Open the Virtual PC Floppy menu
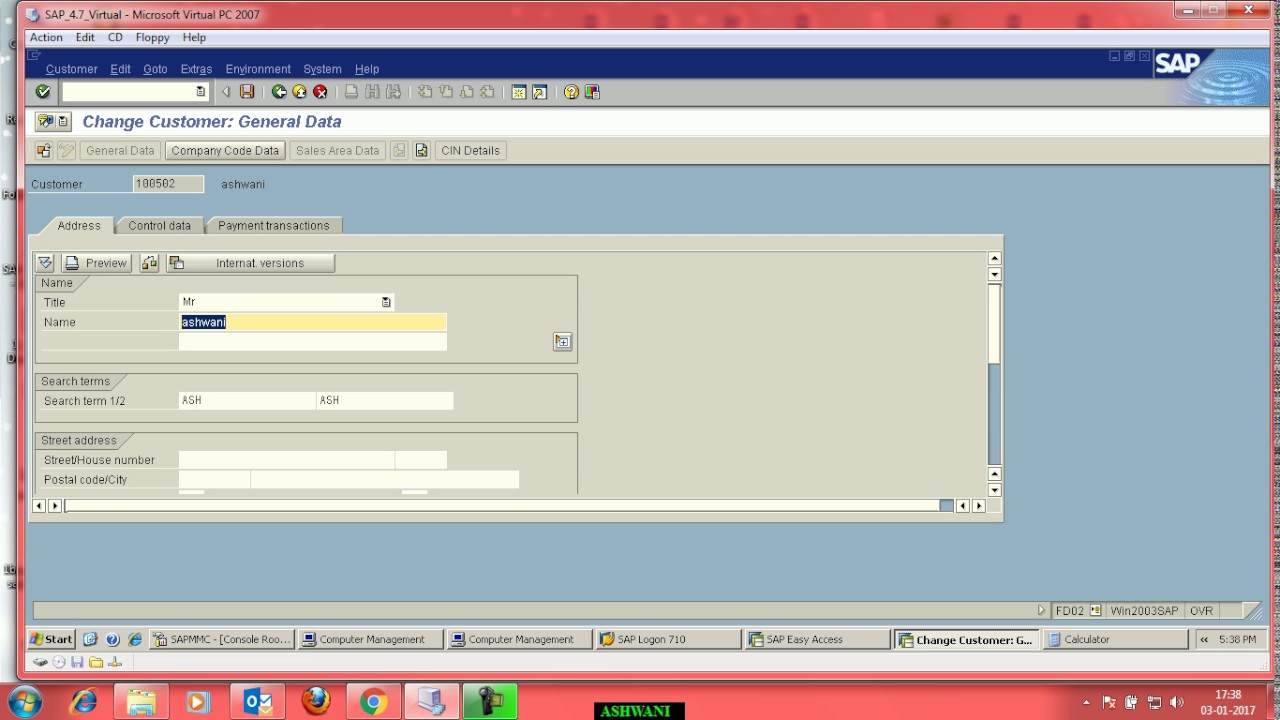1280x720 pixels. tap(152, 38)
